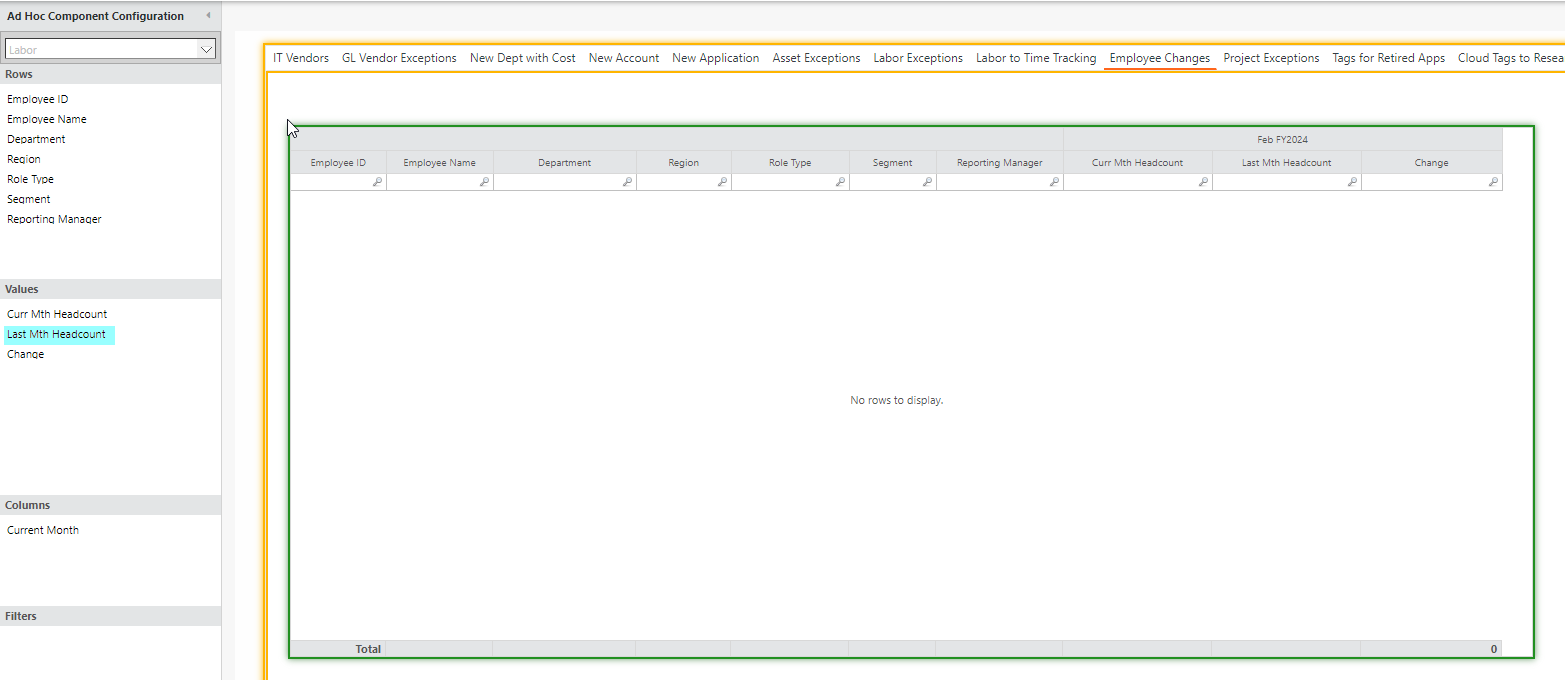Select Current Month under Columns
This screenshot has width=1565, height=680.
pos(42,530)
